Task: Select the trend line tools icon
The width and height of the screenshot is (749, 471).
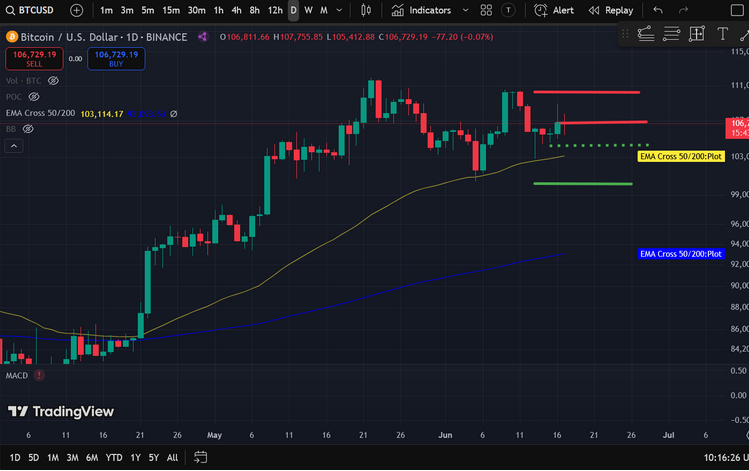Action: click(x=645, y=33)
